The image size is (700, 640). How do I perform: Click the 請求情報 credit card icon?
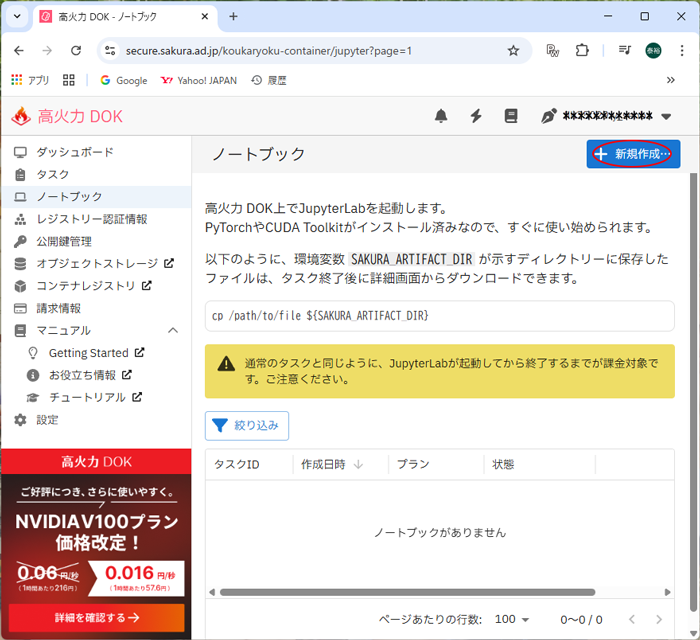20,308
